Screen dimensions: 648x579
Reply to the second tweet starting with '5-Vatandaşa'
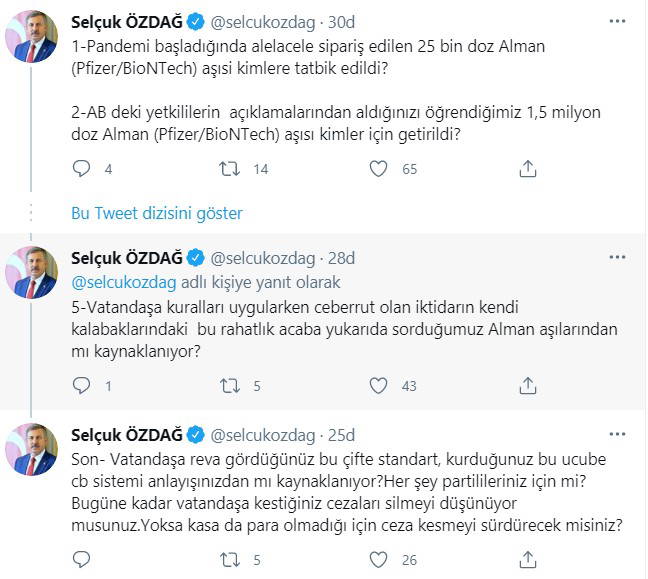pyautogui.click(x=82, y=385)
